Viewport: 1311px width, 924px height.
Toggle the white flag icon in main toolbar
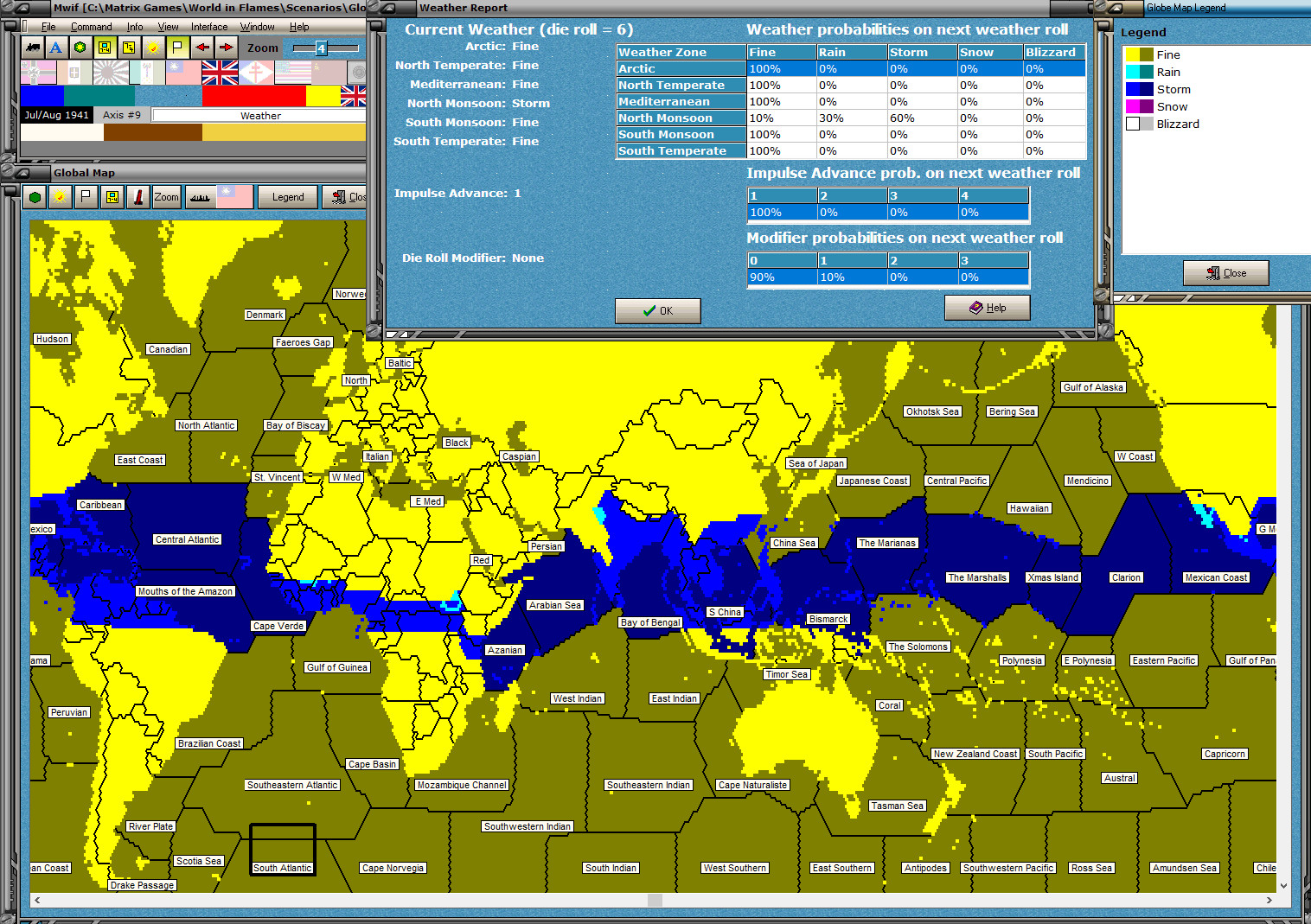[x=177, y=48]
